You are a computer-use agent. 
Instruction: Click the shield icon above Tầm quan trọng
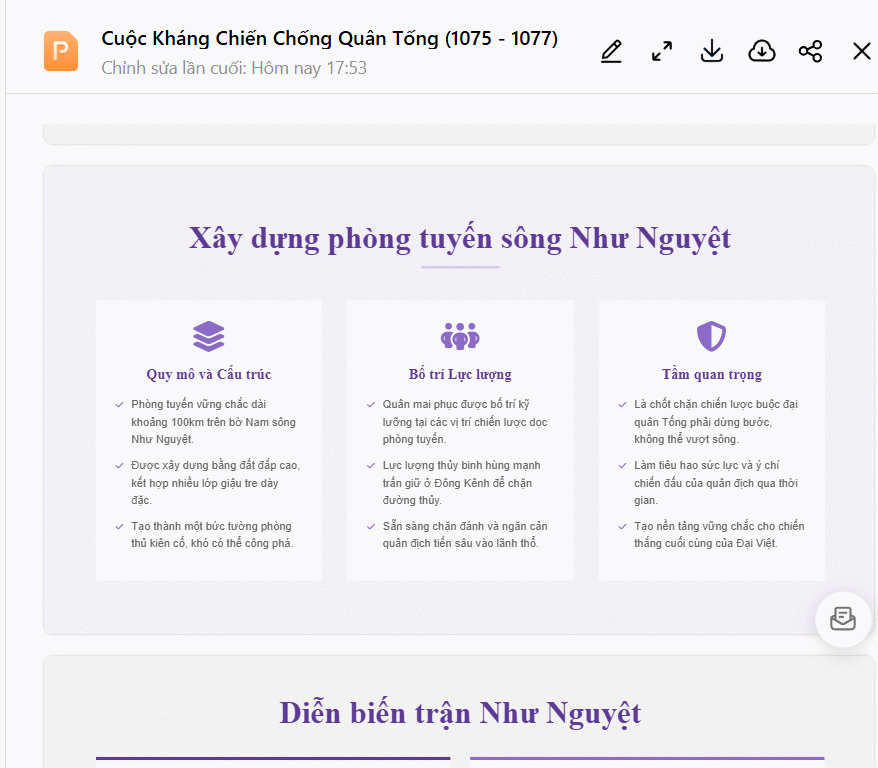tap(711, 336)
